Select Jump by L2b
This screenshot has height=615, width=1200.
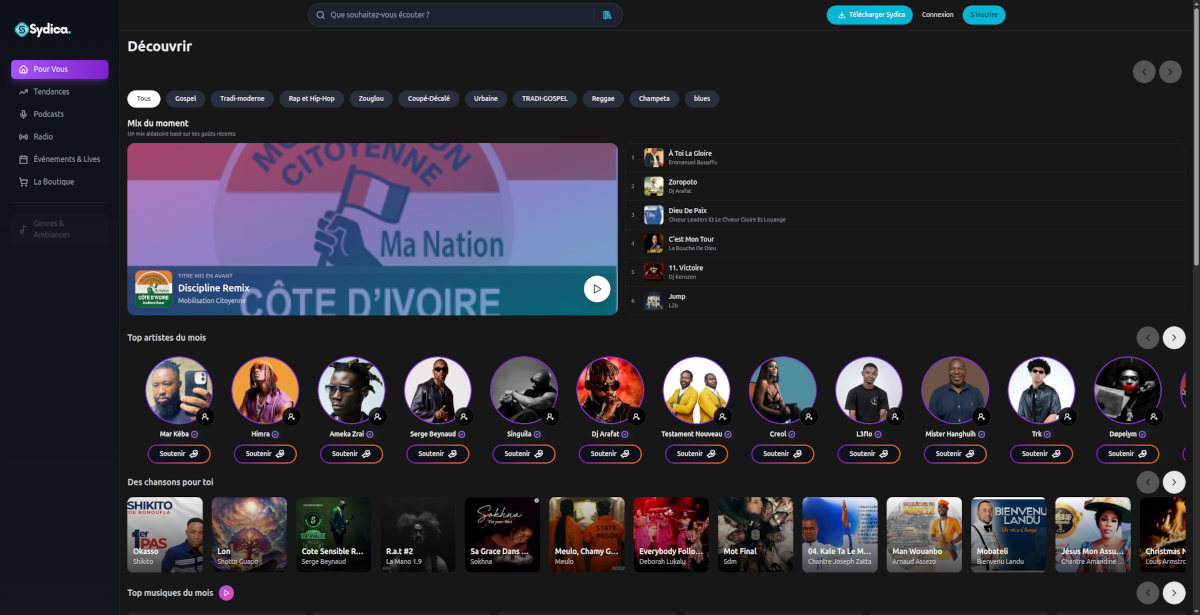click(905, 300)
